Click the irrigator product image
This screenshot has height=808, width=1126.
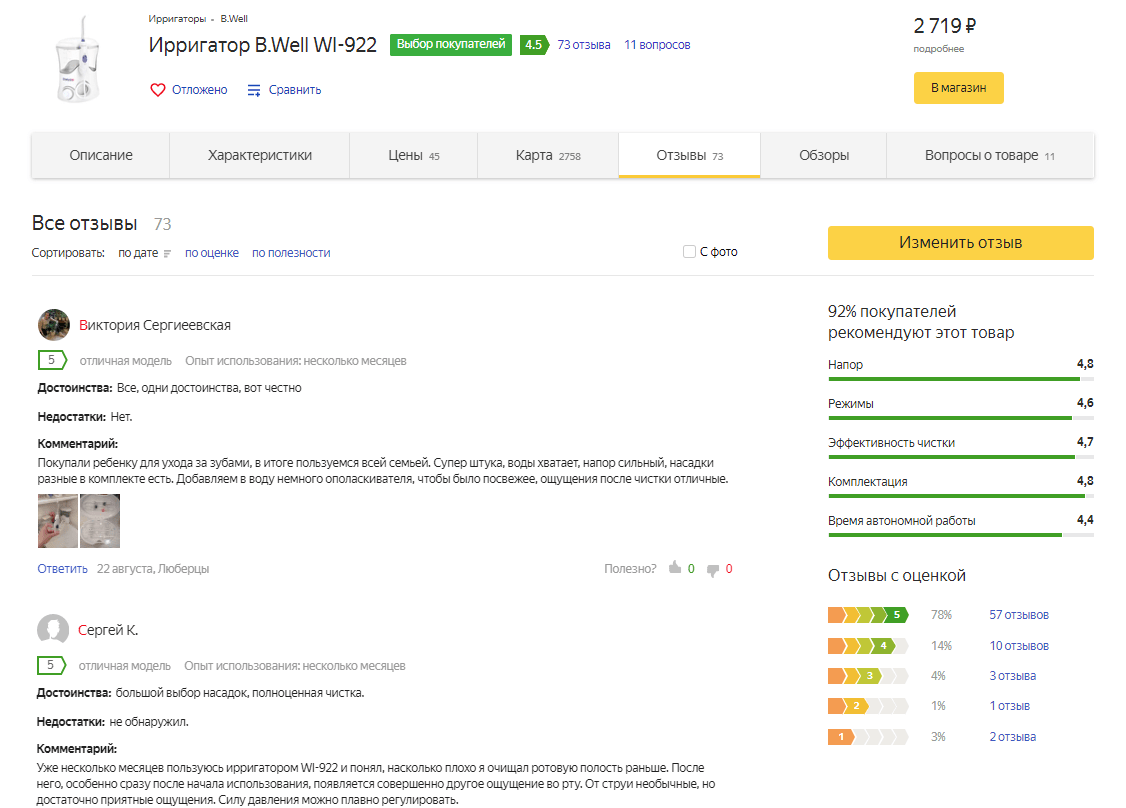click(x=78, y=59)
